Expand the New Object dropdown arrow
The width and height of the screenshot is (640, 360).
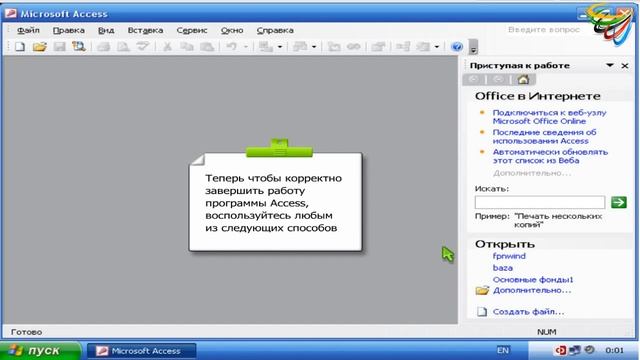436,47
